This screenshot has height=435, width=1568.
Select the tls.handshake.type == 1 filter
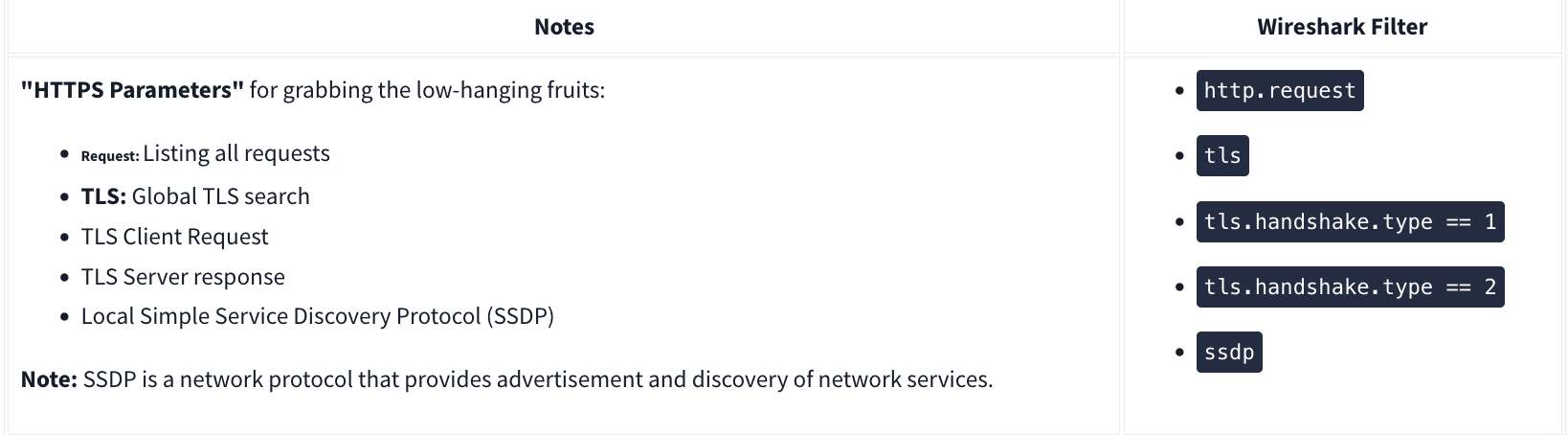coord(1349,222)
